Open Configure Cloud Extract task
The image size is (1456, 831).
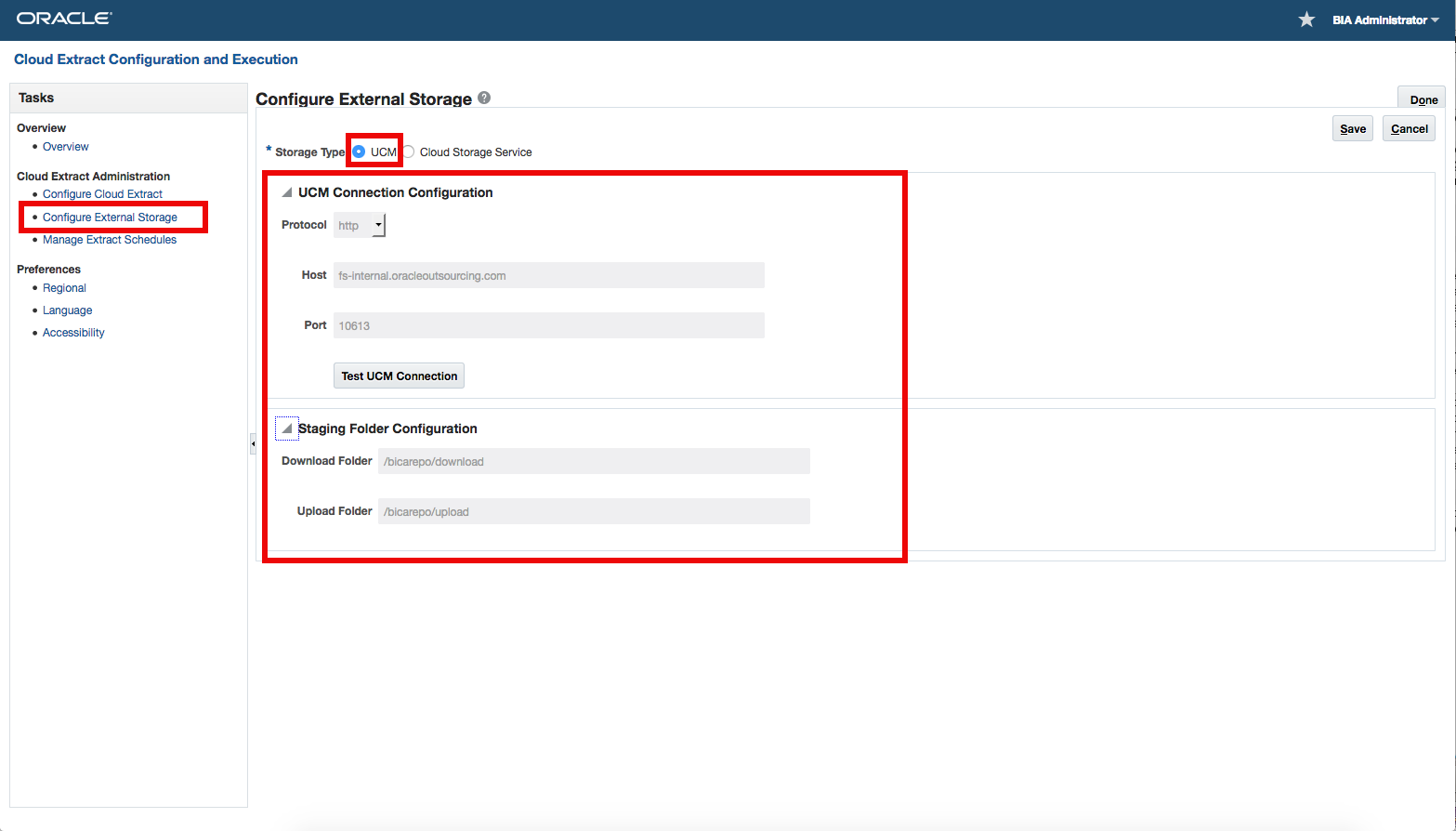[x=102, y=194]
